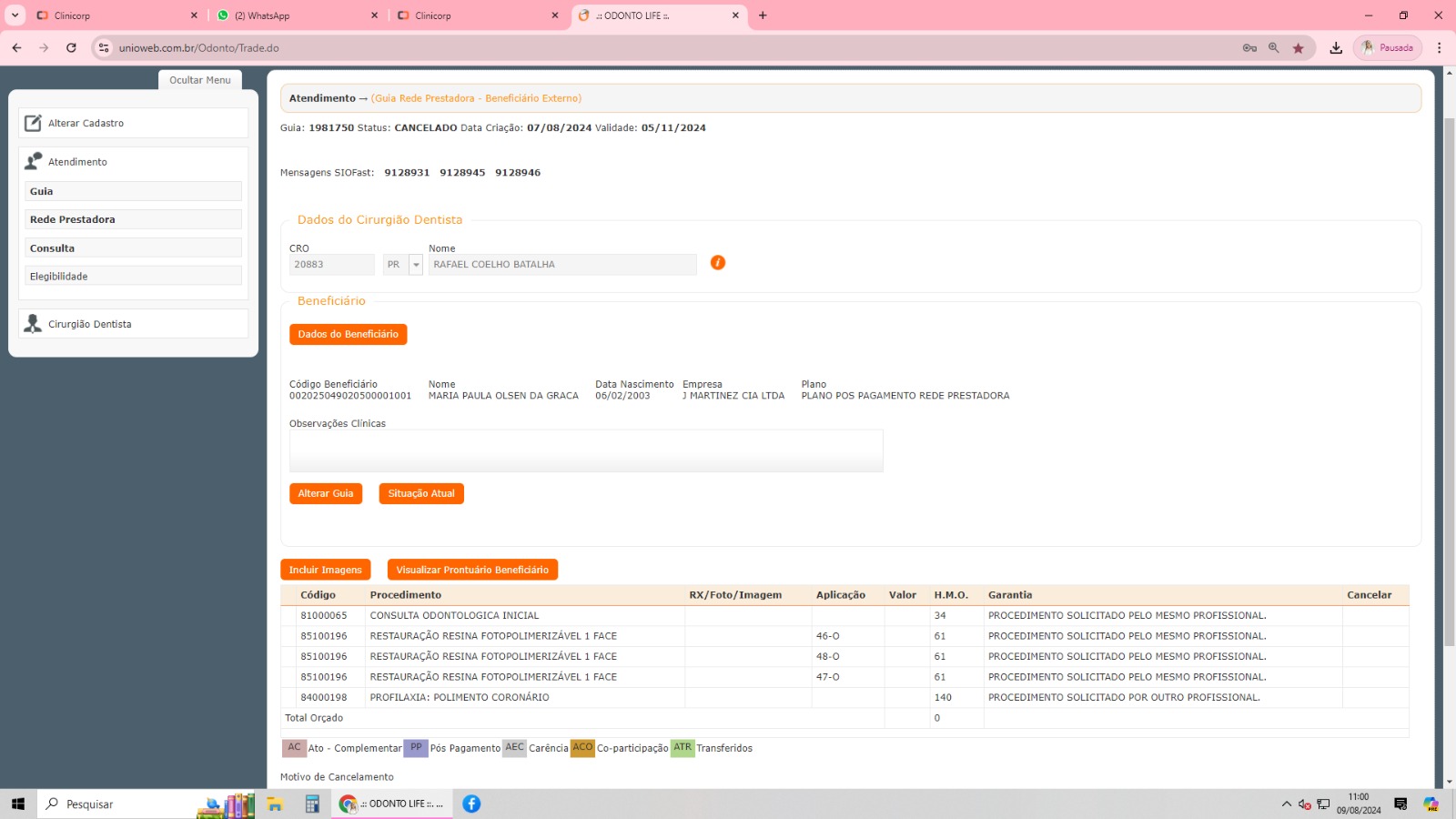Click procedure code 84000198
Screen dimensions: 1456x819
coord(324,698)
